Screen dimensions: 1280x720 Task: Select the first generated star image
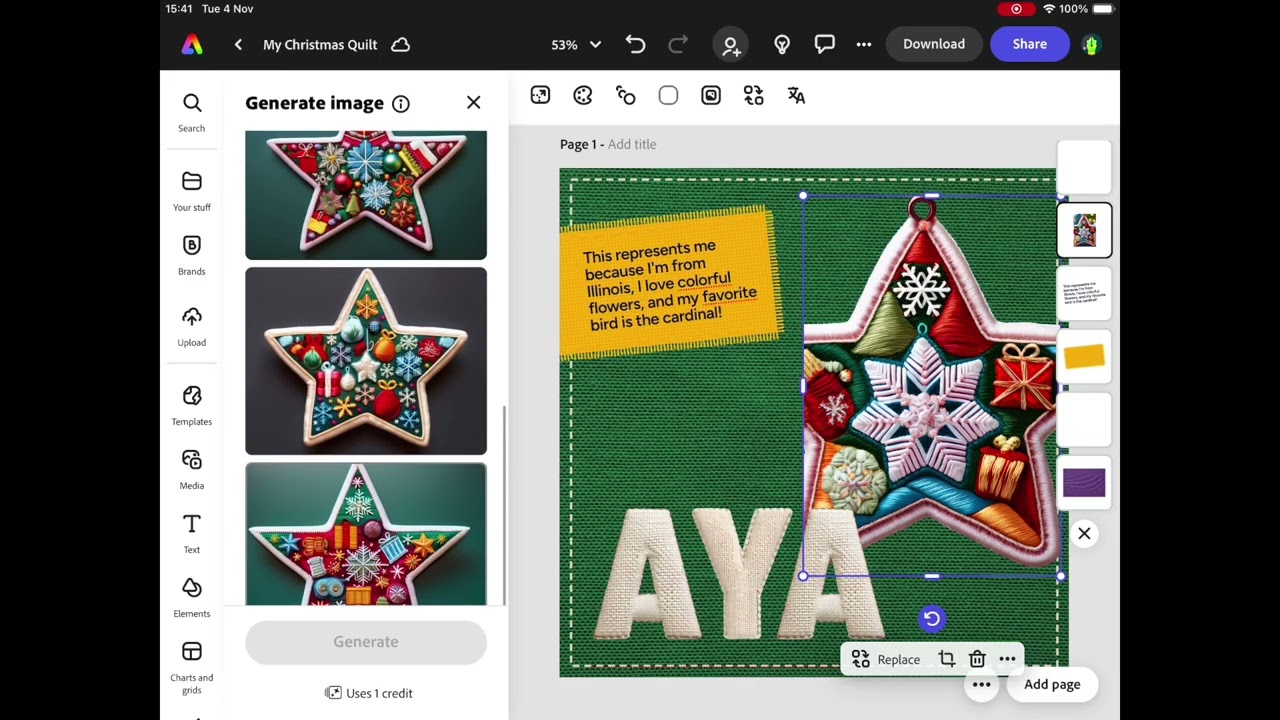366,195
